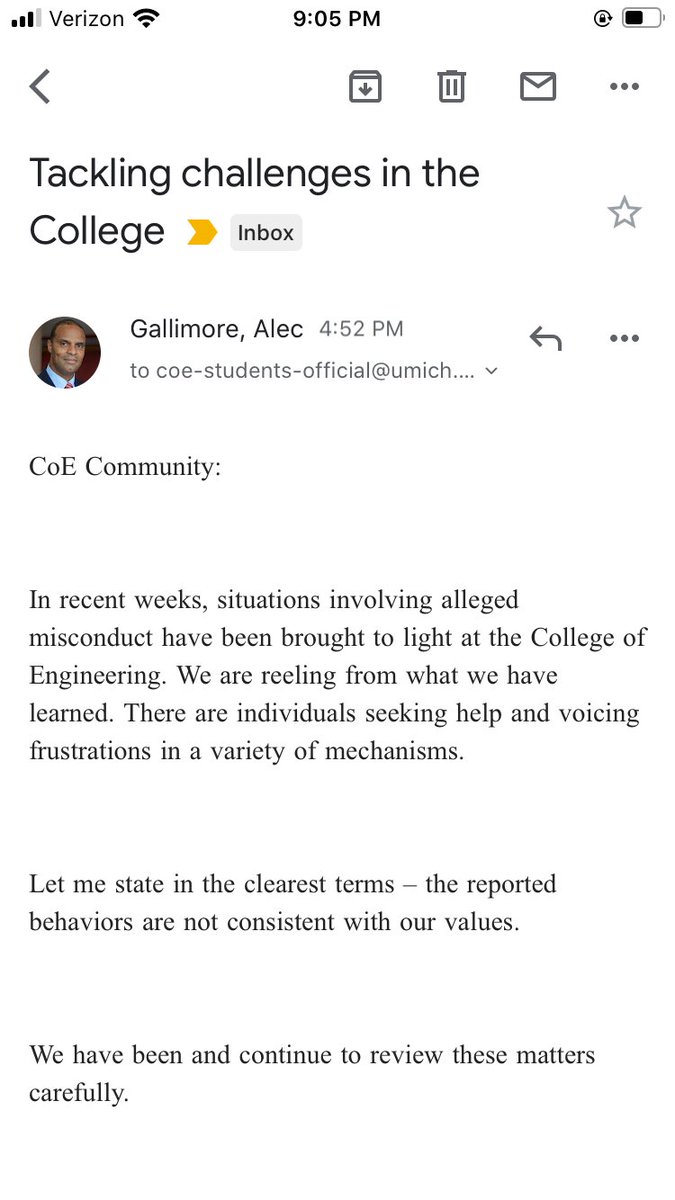Tap the coe-students-official recipient line

[x=304, y=371]
